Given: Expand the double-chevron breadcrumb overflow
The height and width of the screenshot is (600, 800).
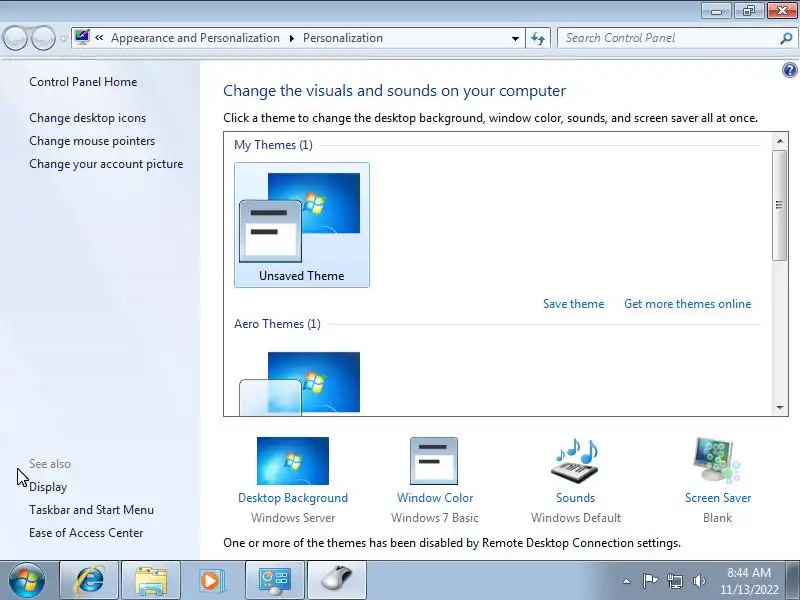Looking at the screenshot, I should [99, 38].
